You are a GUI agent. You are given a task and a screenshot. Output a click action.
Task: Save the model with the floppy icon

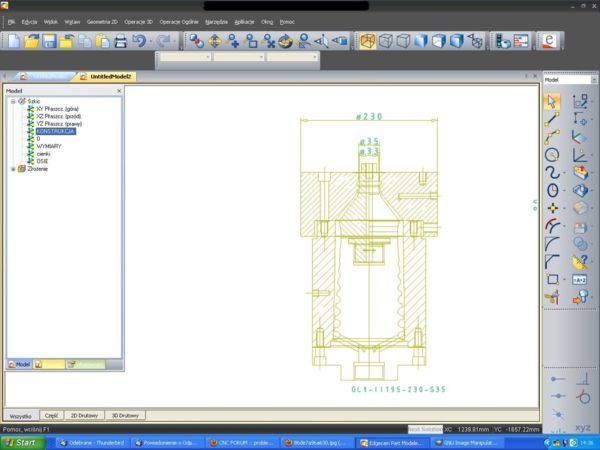(x=49, y=41)
